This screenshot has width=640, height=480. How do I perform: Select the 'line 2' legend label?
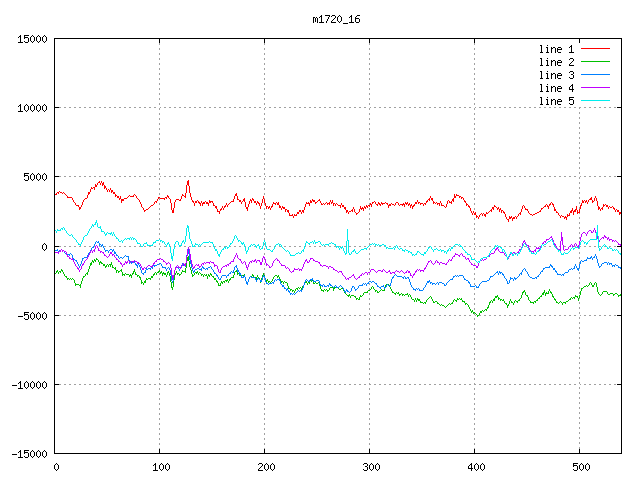tap(557, 62)
